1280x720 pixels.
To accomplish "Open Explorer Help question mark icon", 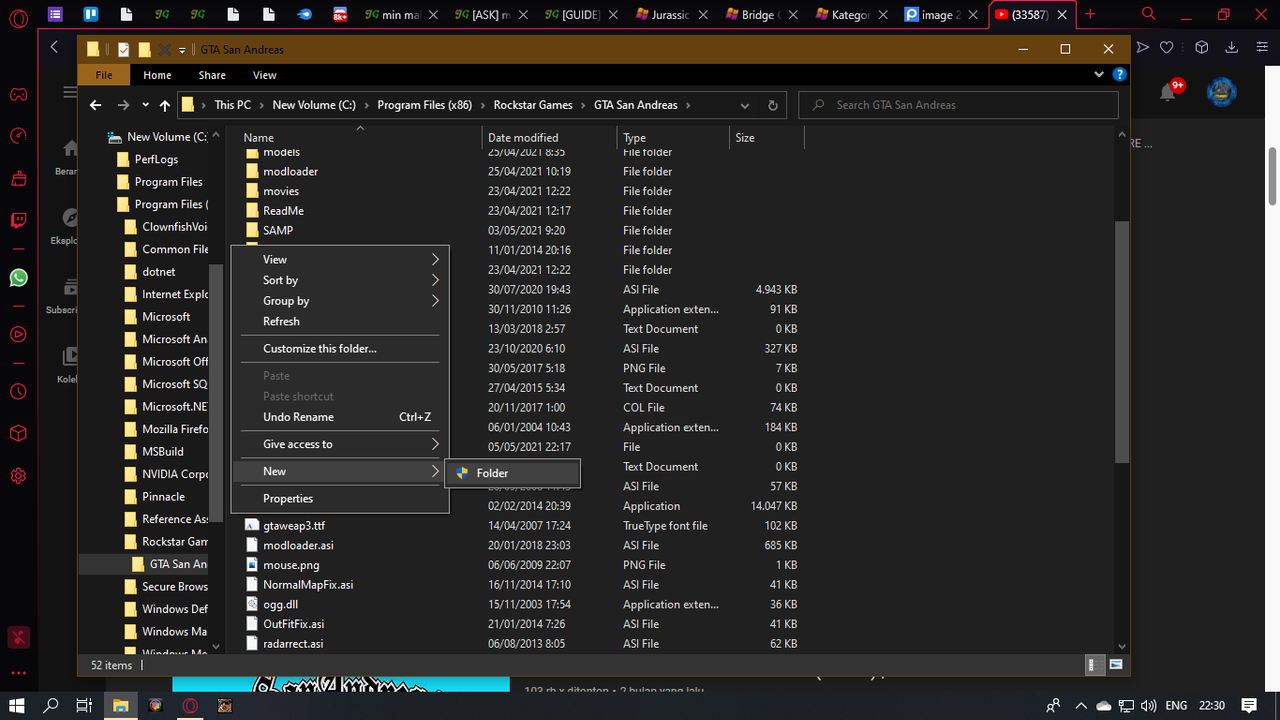I will pos(1120,75).
